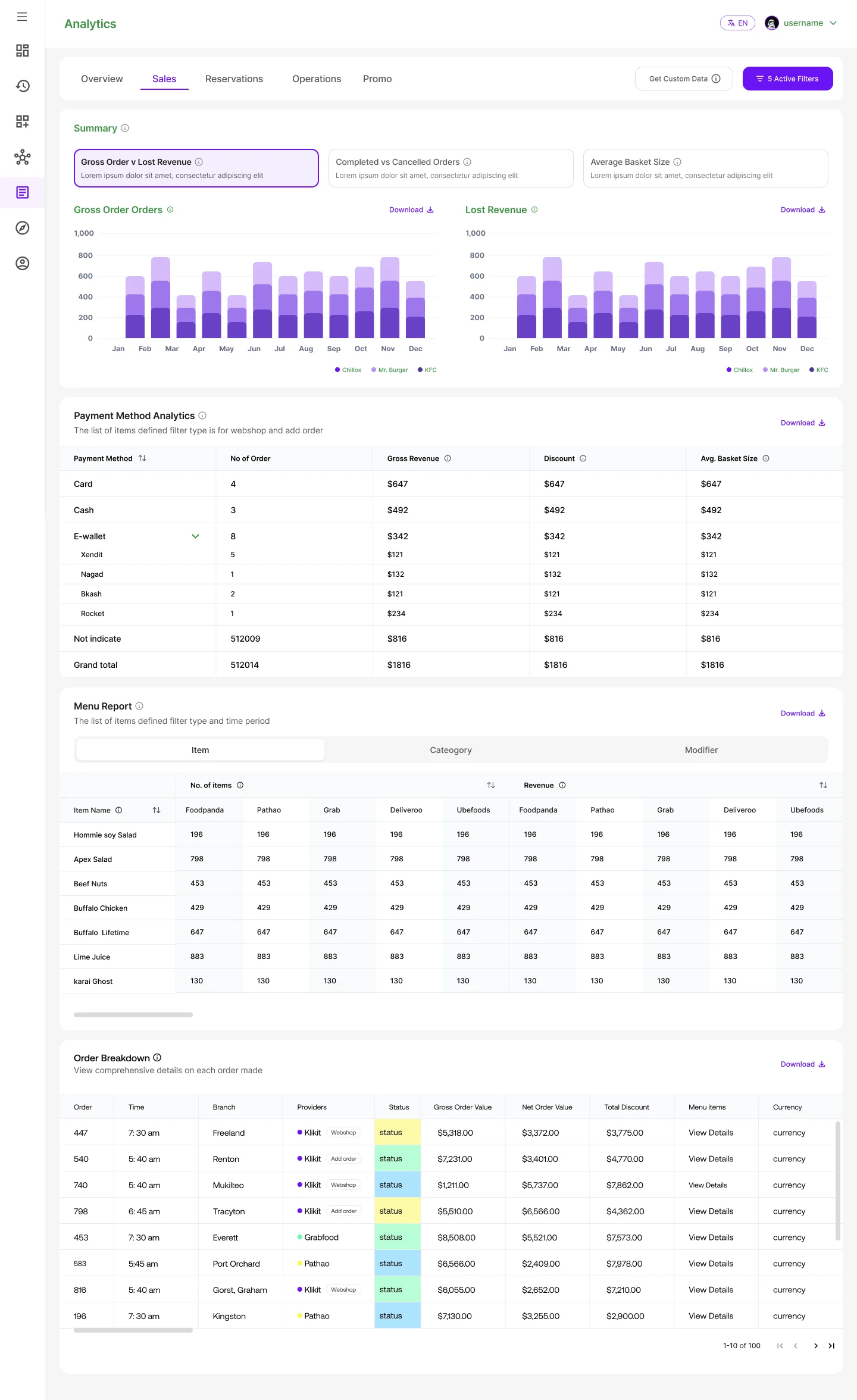Toggle Chillox legend in Gross Order chart
The width and height of the screenshot is (857, 1400).
348,370
